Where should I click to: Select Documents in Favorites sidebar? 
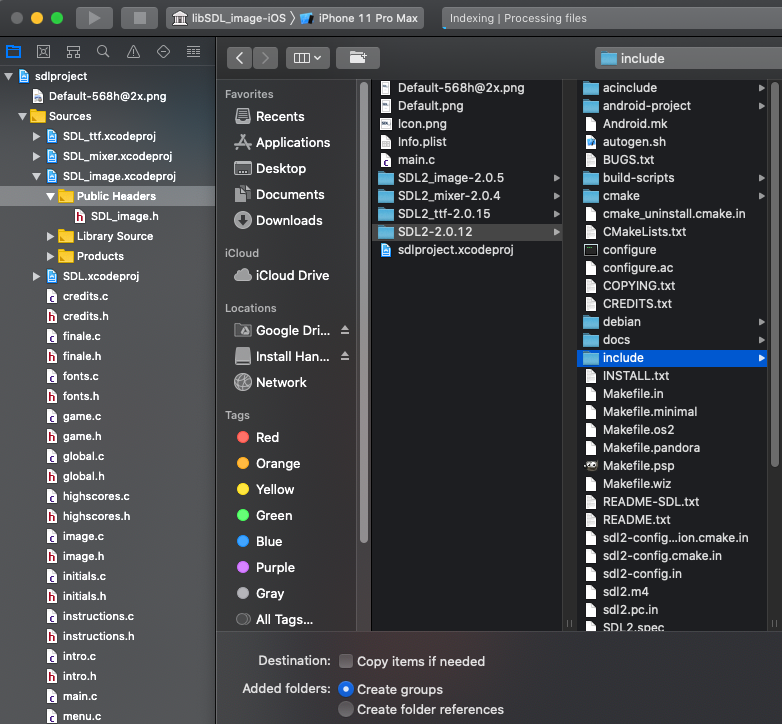click(x=279, y=194)
